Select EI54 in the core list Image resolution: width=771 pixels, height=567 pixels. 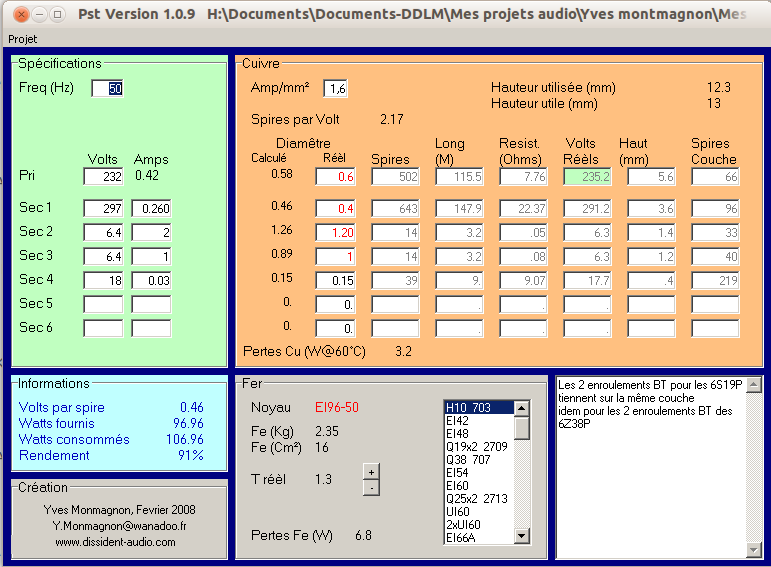pyautogui.click(x=479, y=473)
